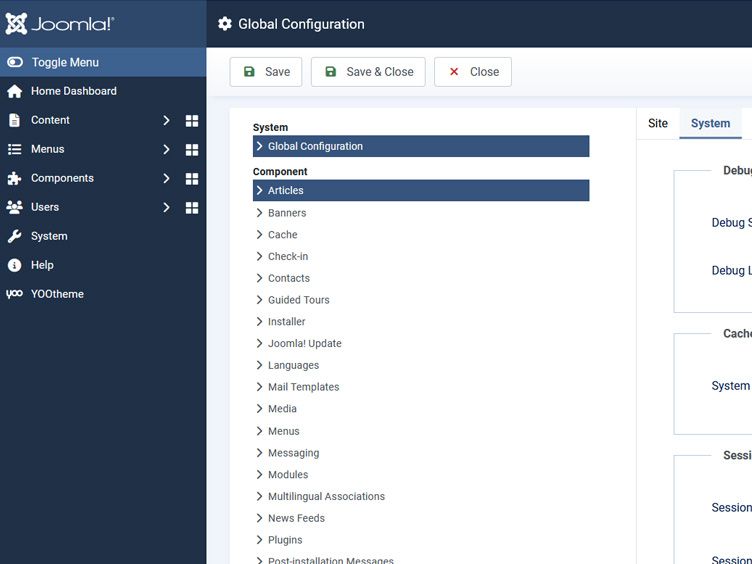Click the Save & Close button
Image resolution: width=752 pixels, height=564 pixels.
coord(368,72)
